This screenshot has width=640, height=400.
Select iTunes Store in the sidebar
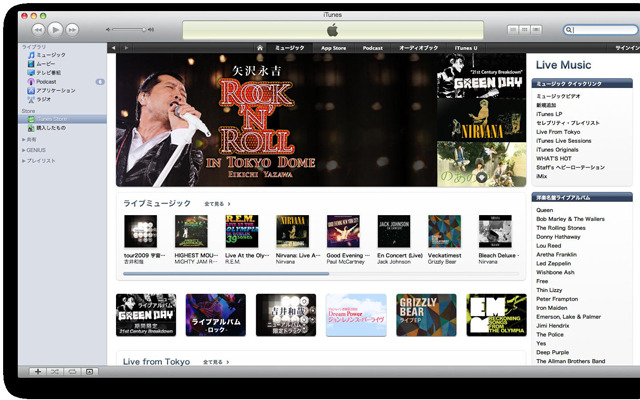coord(62,119)
